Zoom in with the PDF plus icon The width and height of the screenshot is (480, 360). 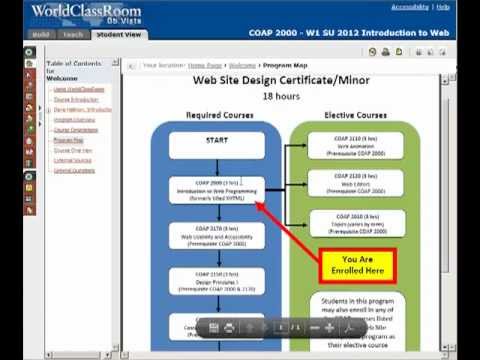click(329, 328)
